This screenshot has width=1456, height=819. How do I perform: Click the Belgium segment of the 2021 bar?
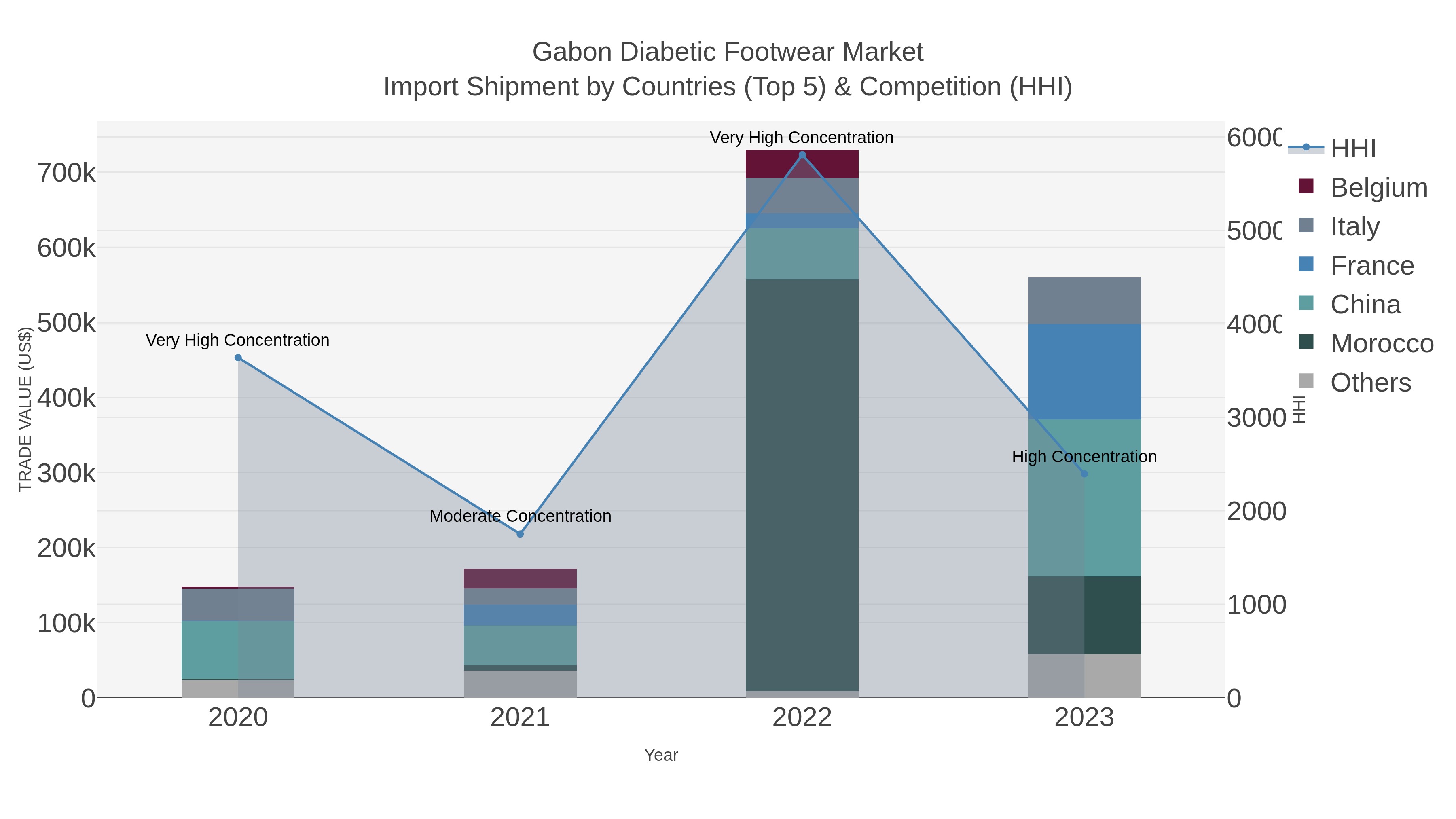click(x=520, y=579)
